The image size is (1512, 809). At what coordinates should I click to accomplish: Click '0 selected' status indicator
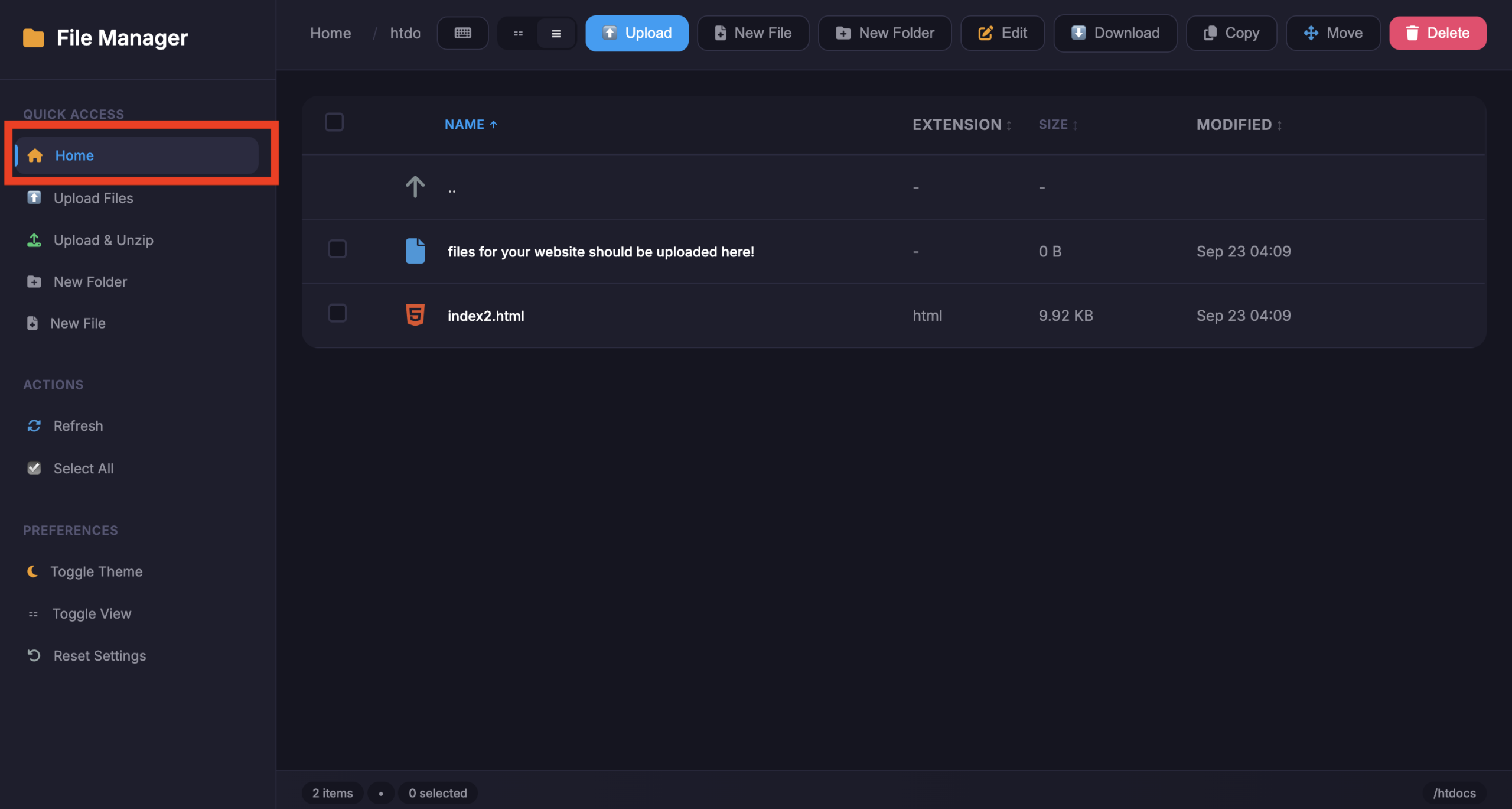pos(438,793)
